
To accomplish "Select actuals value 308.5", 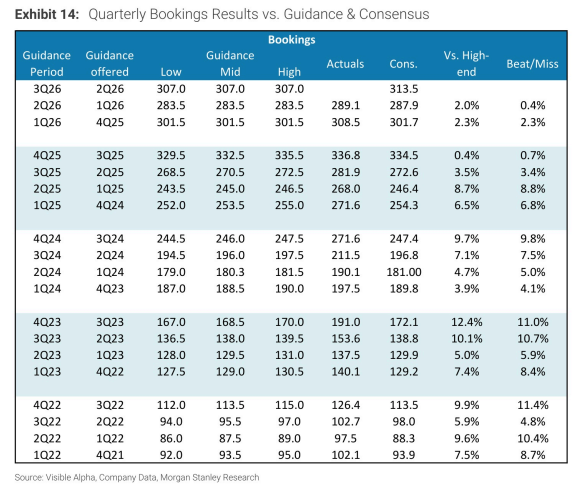I will tap(346, 122).
